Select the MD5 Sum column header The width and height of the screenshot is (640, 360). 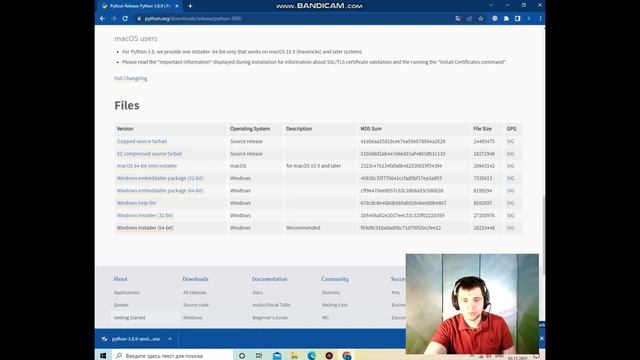[x=371, y=129]
